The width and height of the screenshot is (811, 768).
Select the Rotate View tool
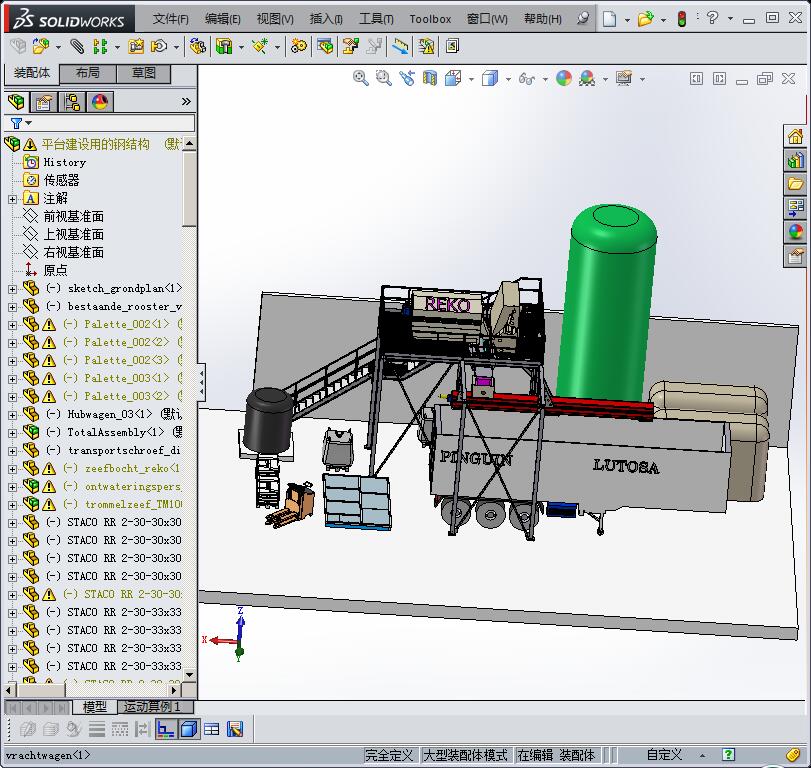pos(404,78)
